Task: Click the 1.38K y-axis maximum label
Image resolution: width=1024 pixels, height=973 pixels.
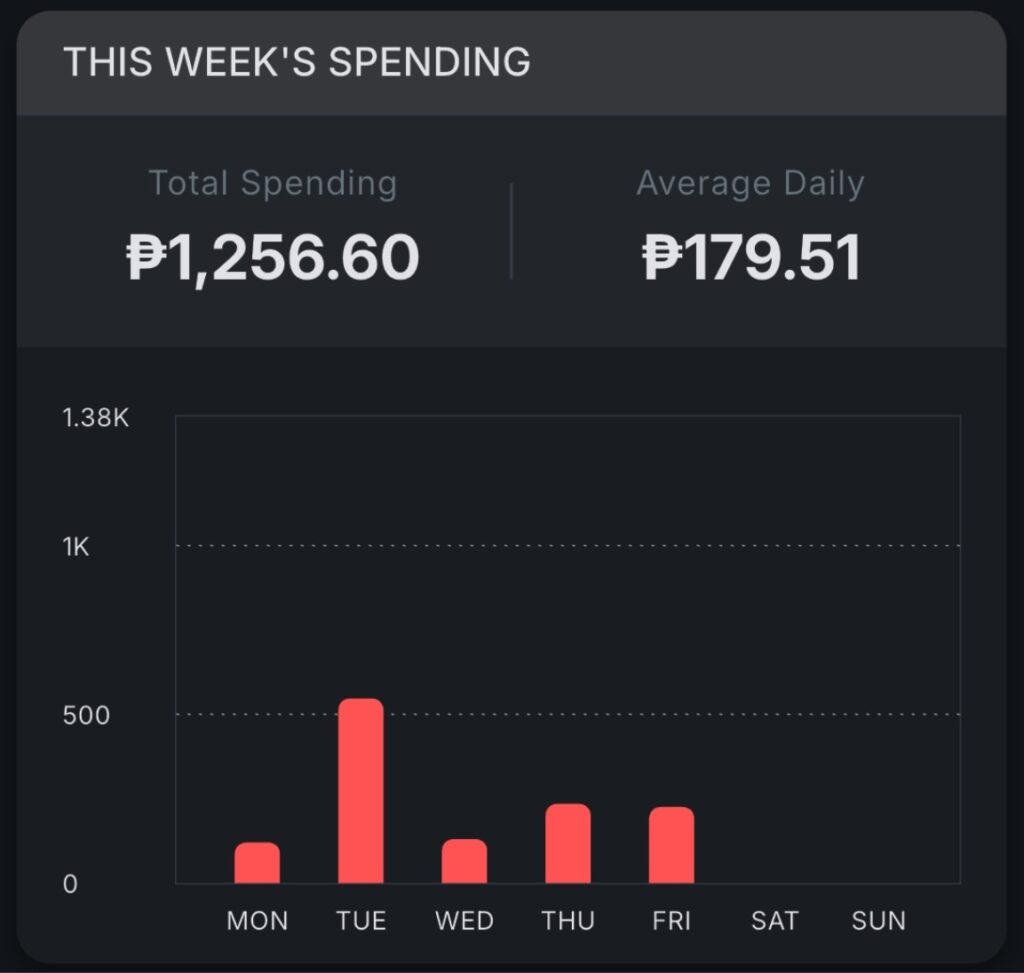Action: (x=96, y=418)
